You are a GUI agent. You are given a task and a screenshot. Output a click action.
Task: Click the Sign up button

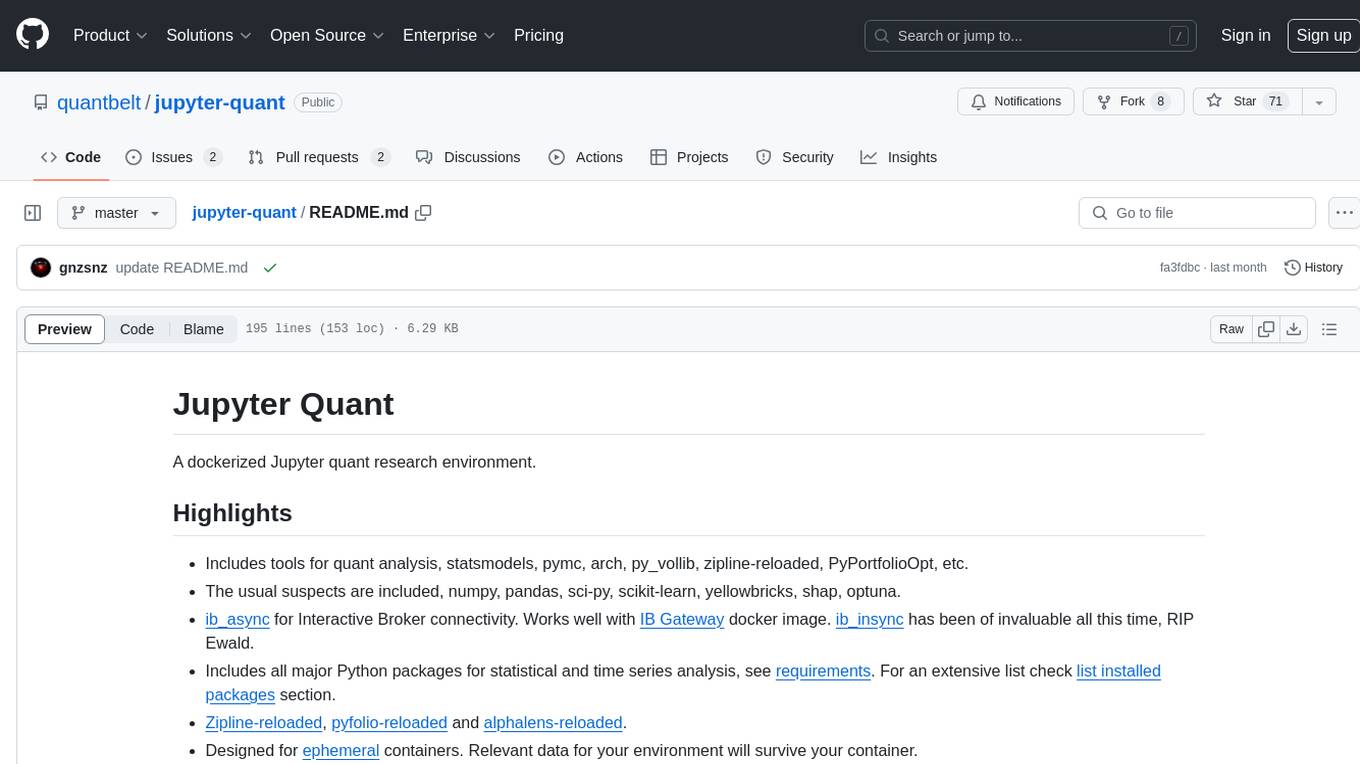point(1323,35)
